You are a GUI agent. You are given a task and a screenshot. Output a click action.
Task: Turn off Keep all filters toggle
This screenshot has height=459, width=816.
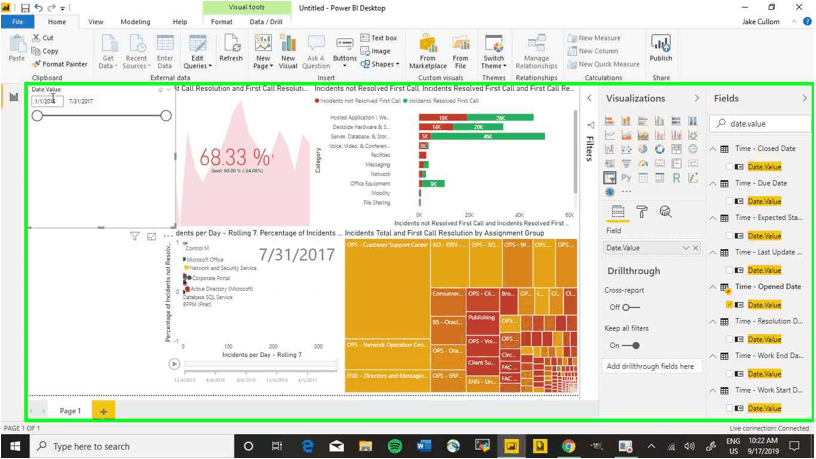click(x=631, y=345)
